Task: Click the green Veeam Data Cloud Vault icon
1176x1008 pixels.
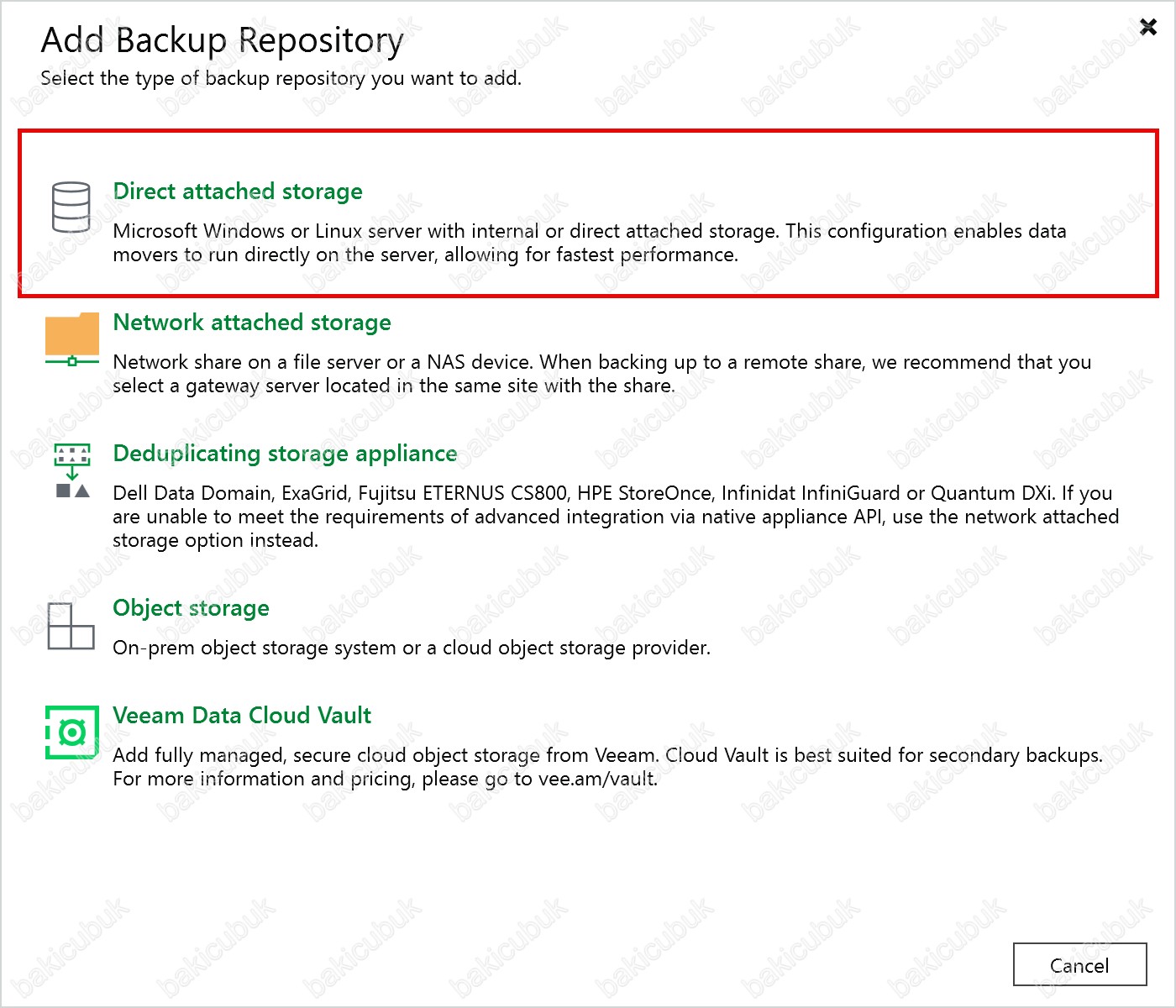Action: click(71, 733)
